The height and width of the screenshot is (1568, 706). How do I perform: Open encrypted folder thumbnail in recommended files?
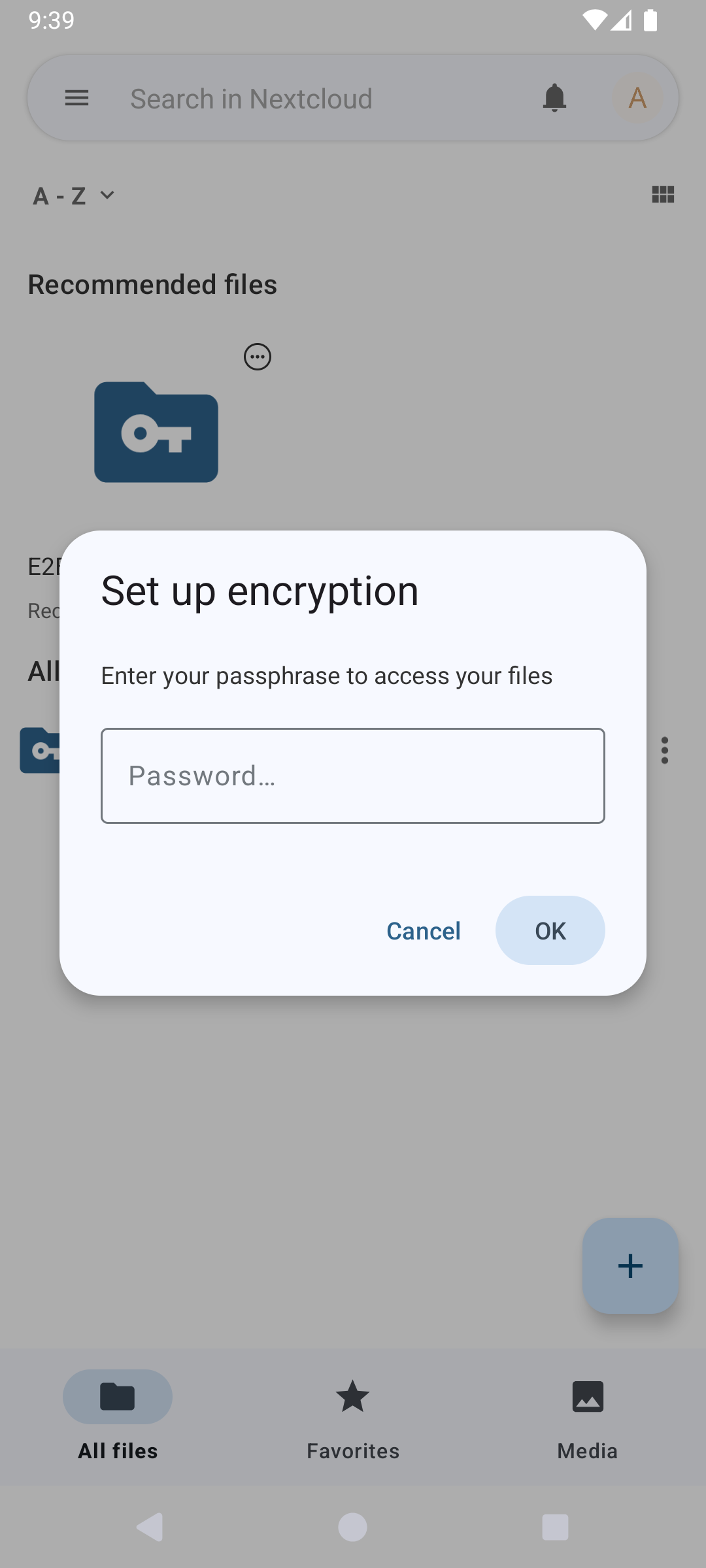(x=156, y=433)
